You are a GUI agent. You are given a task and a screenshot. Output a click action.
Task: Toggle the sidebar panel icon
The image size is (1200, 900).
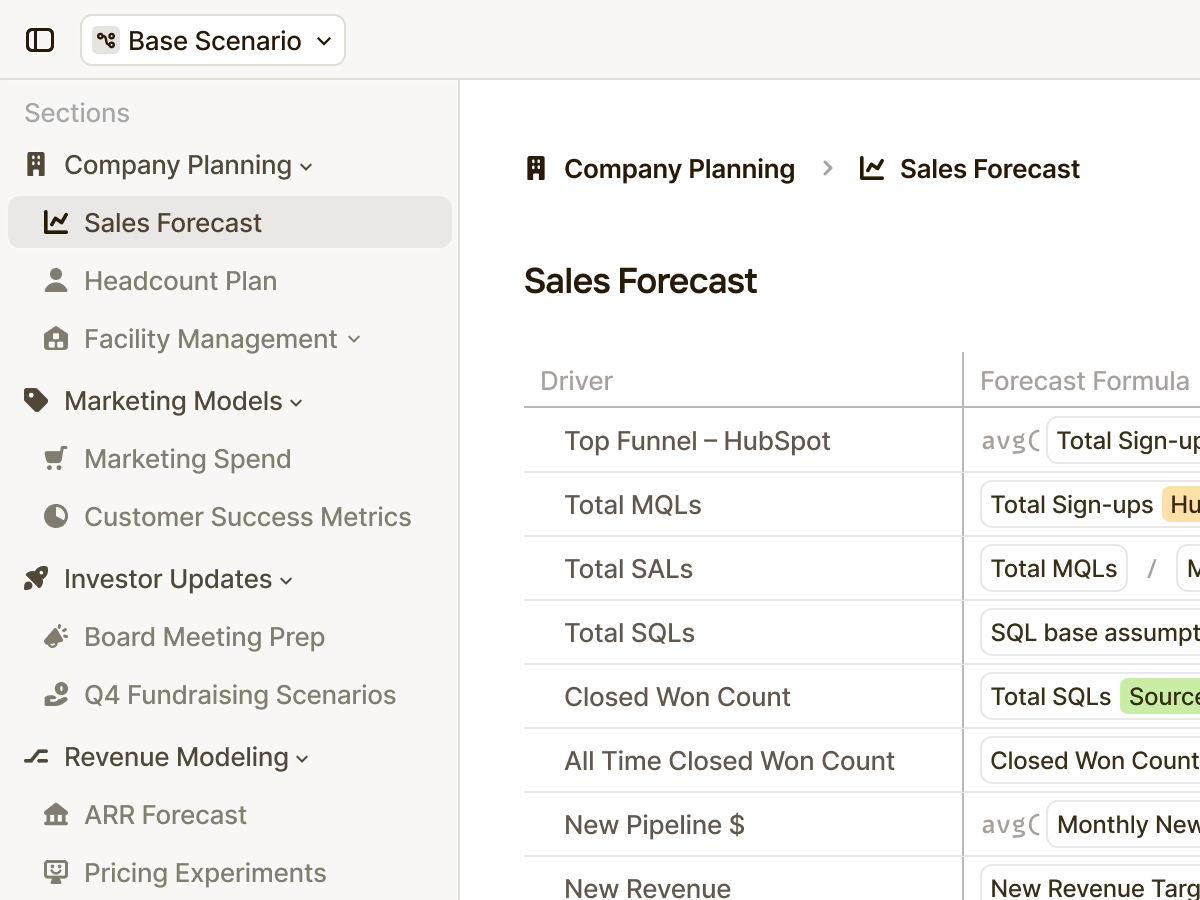[40, 40]
